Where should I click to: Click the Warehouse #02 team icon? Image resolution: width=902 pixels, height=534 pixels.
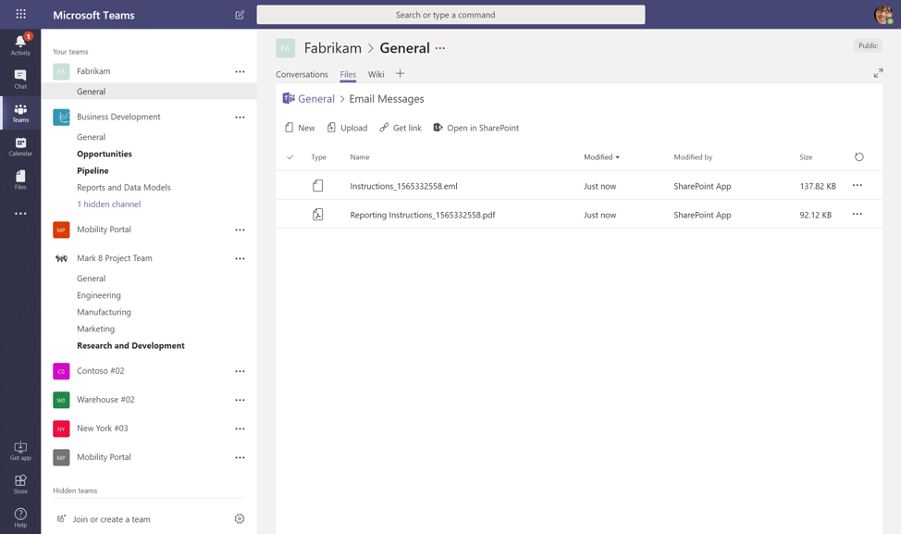click(62, 400)
